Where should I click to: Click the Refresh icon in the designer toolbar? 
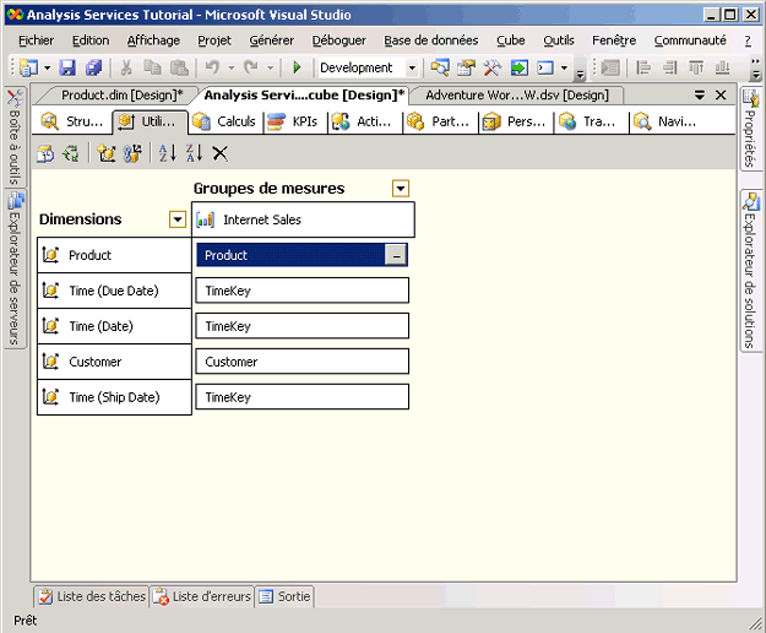[71, 153]
